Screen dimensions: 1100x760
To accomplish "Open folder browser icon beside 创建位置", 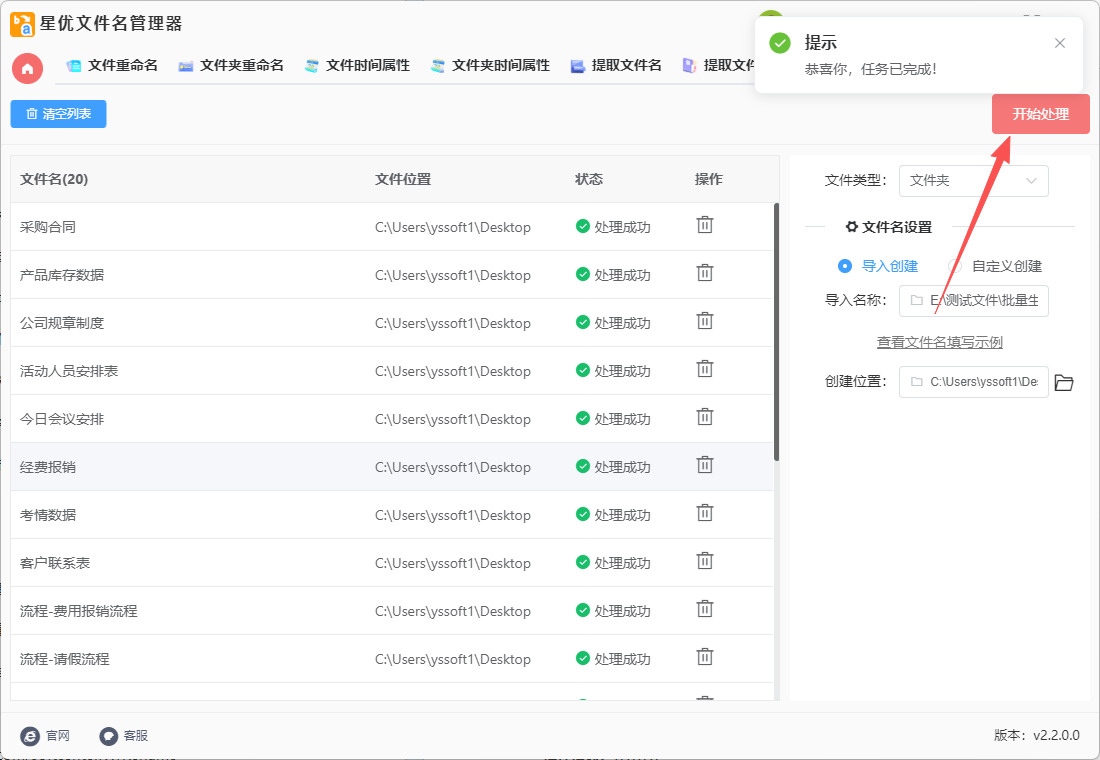I will pos(1064,382).
